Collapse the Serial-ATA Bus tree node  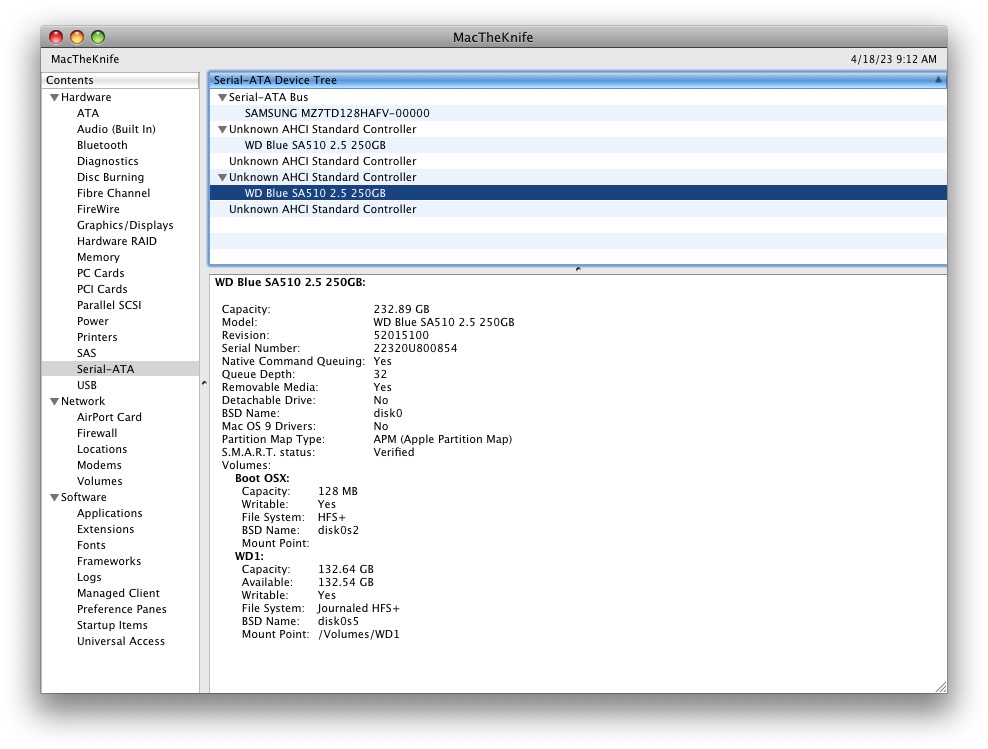(222, 98)
